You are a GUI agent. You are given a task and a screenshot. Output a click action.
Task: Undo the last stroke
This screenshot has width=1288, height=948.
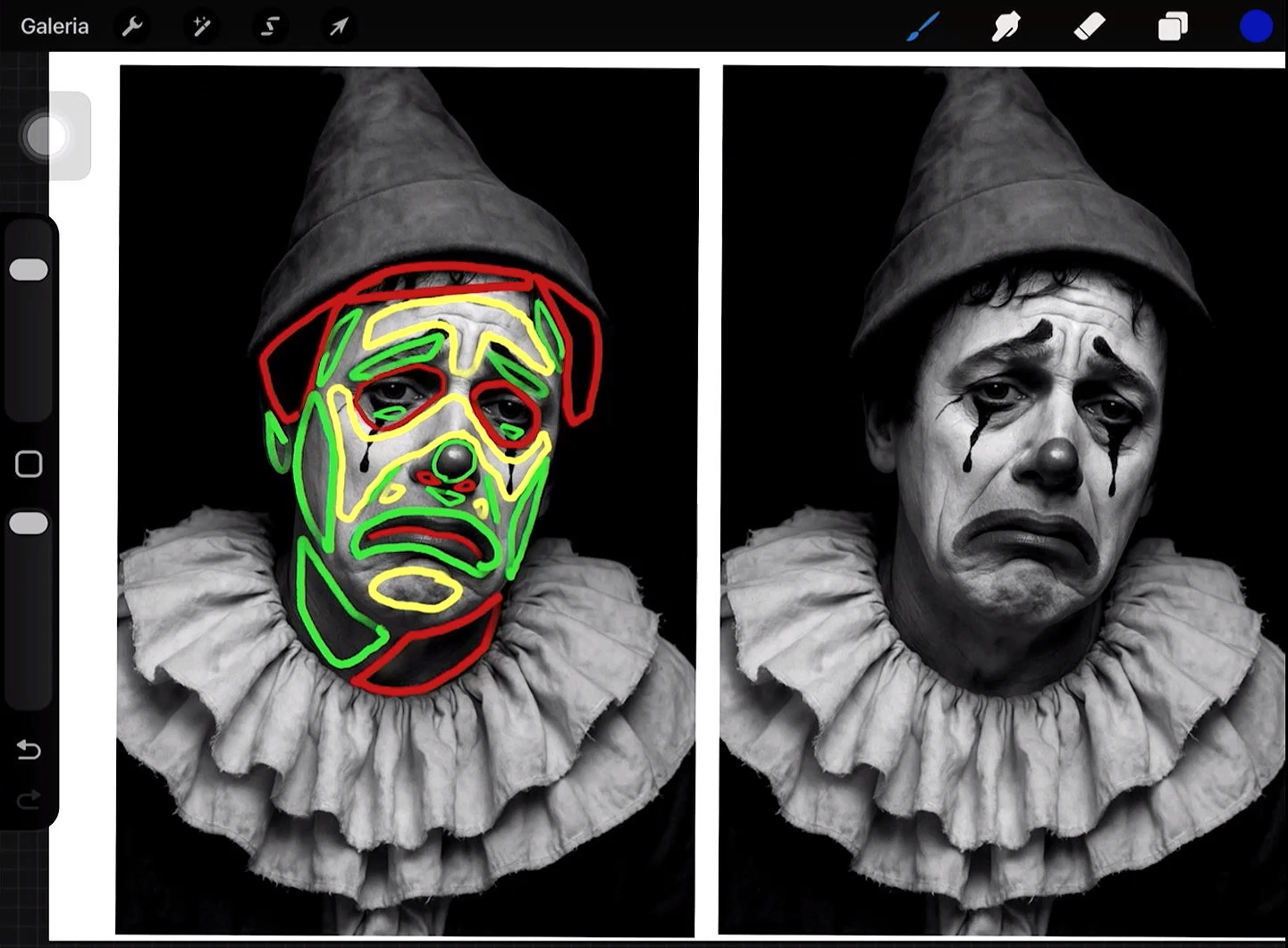tap(29, 749)
